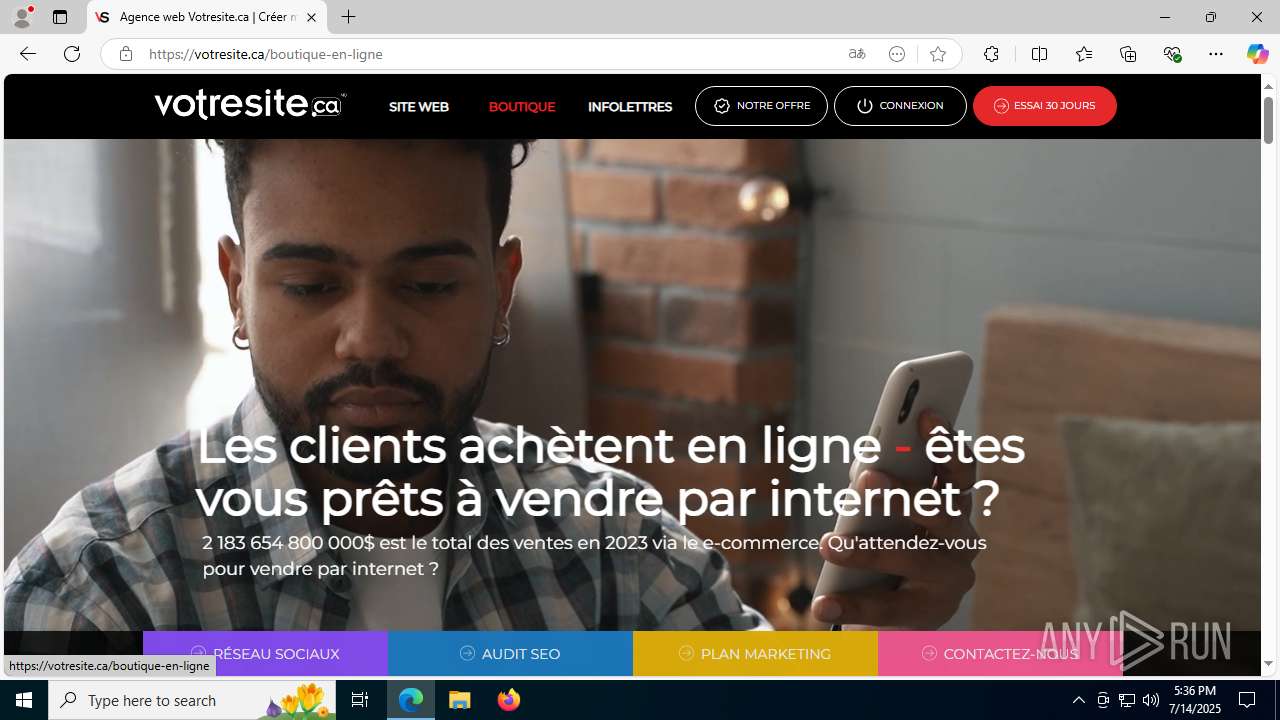Screen dimensions: 1280x720
Task: Open Task View on taskbar
Action: pos(361,700)
